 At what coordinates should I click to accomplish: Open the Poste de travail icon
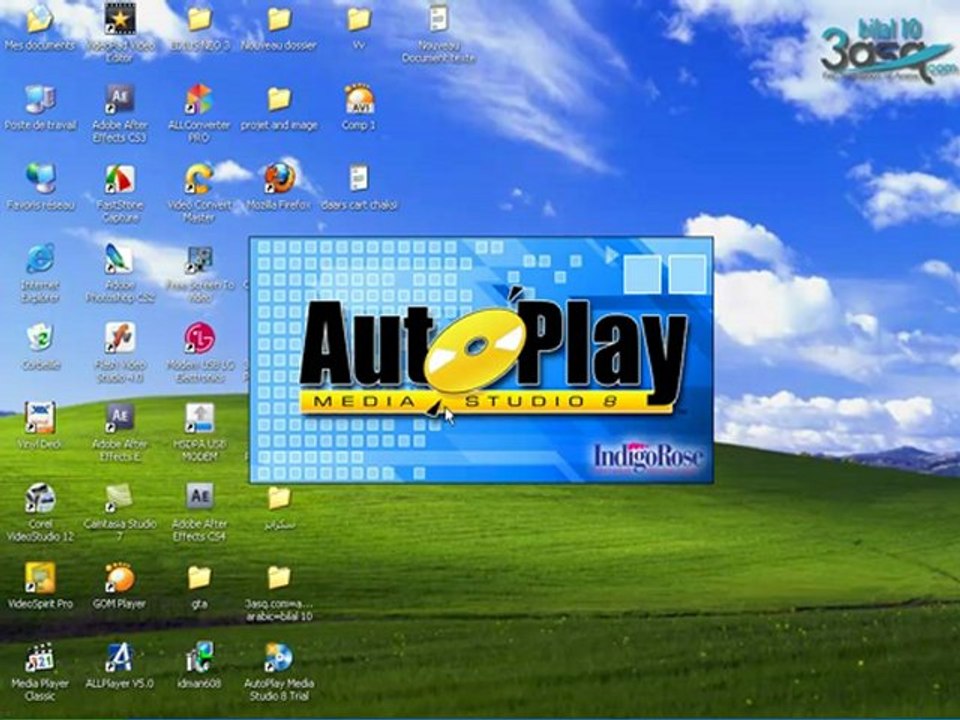tap(40, 99)
